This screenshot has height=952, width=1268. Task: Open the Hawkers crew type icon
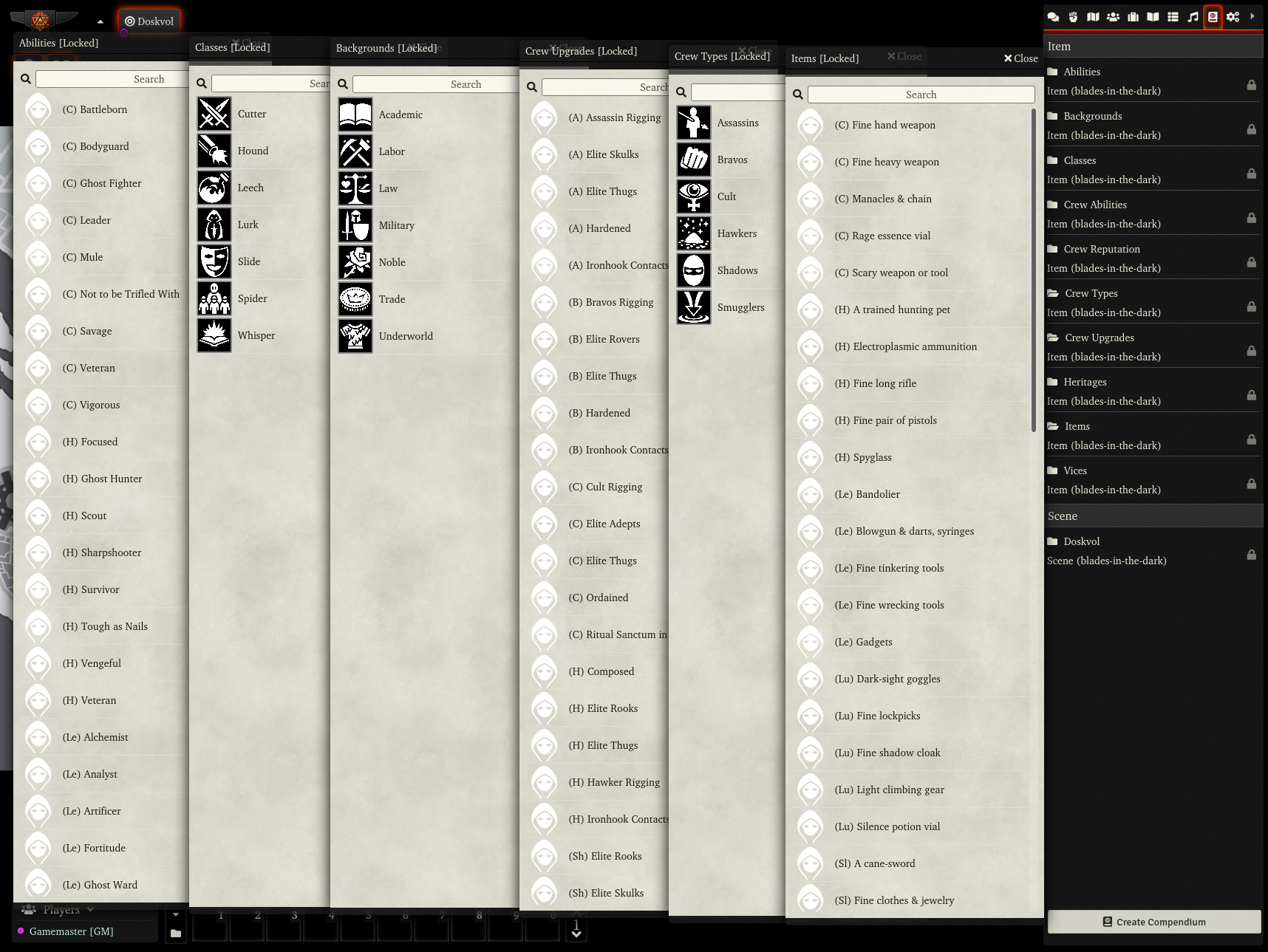click(694, 233)
